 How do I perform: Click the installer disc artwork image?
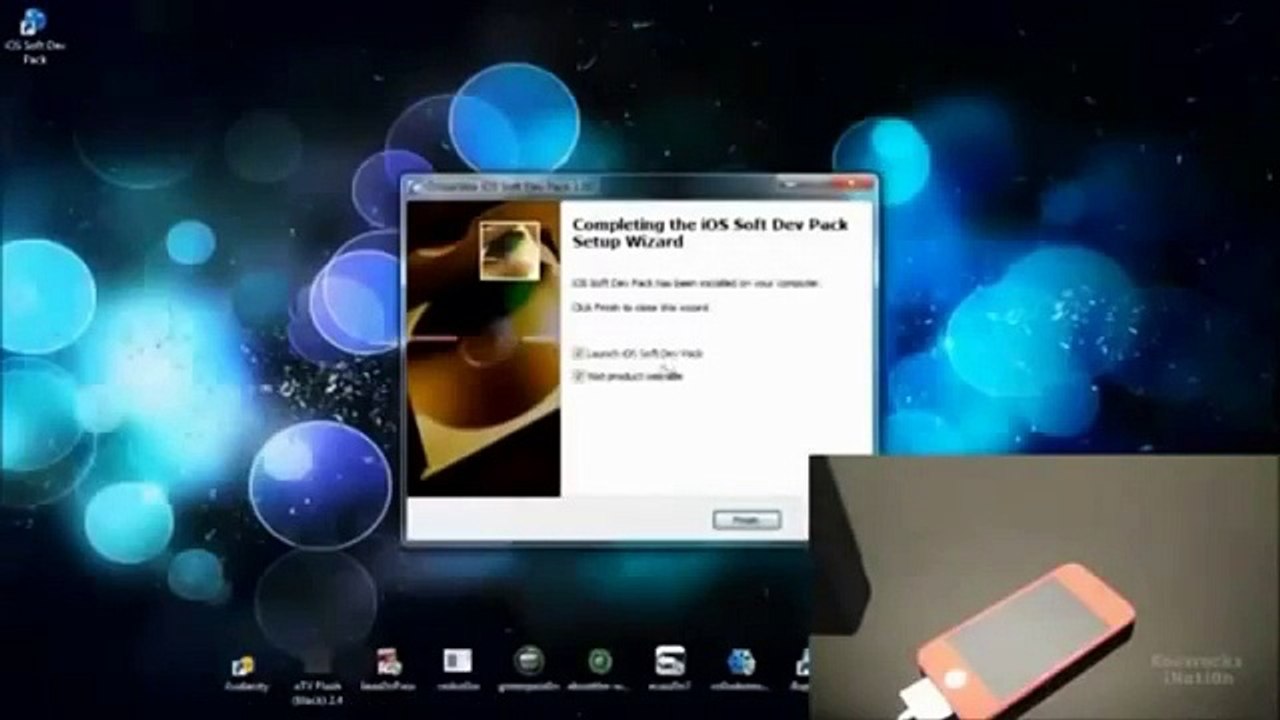[483, 348]
